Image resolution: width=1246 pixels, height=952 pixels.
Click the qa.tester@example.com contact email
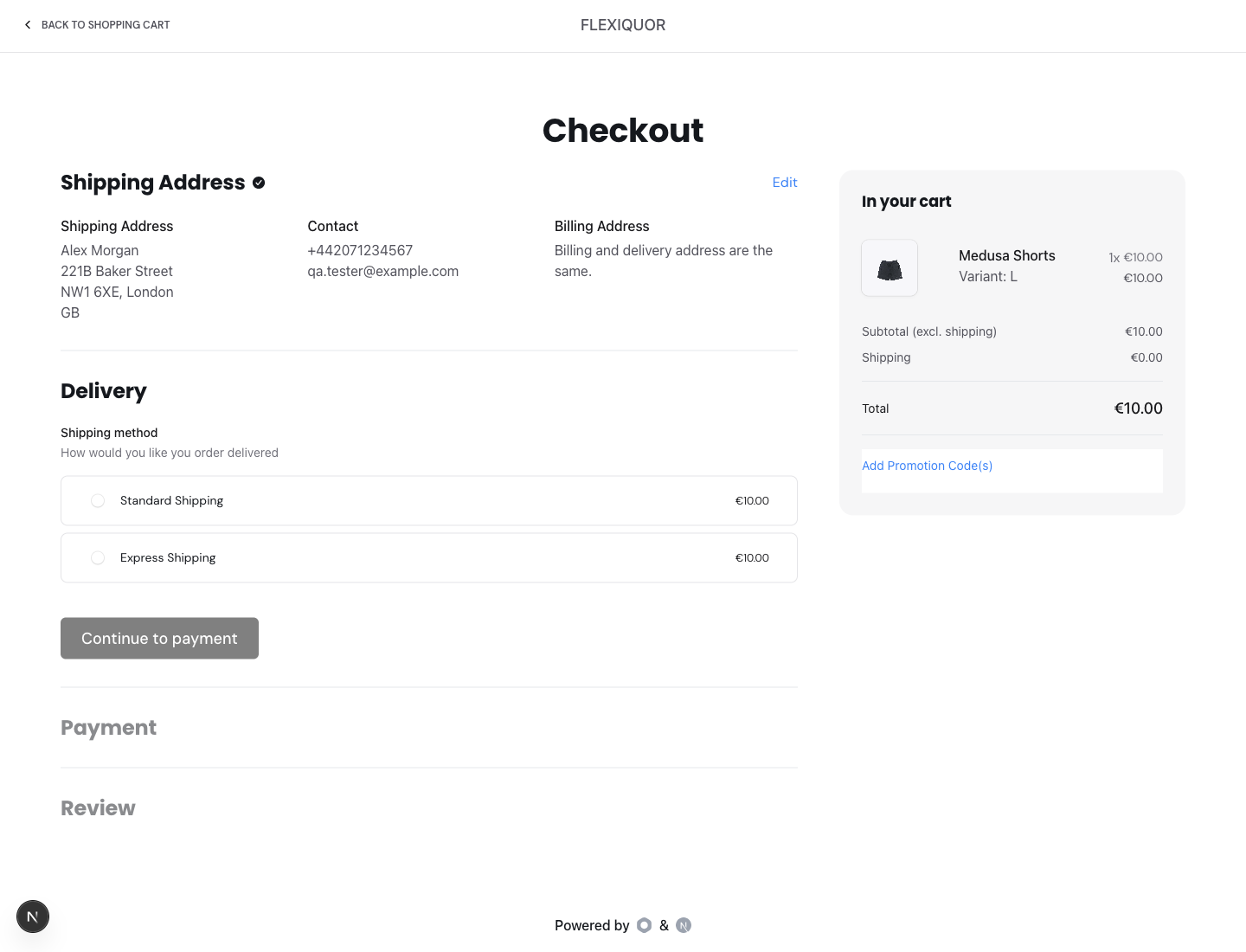point(383,271)
